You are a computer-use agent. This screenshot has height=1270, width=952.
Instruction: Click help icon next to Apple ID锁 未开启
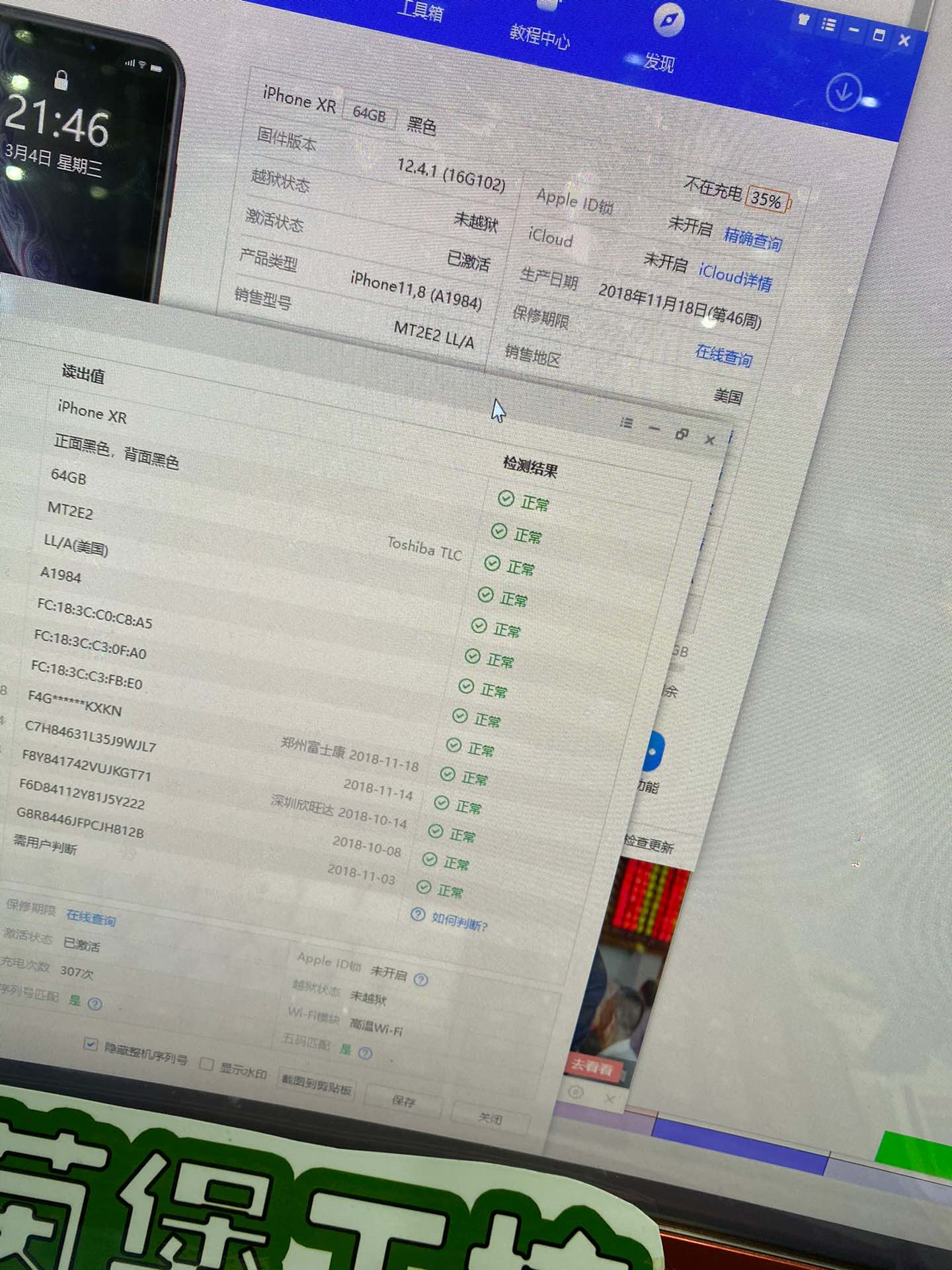pyautogui.click(x=420, y=979)
